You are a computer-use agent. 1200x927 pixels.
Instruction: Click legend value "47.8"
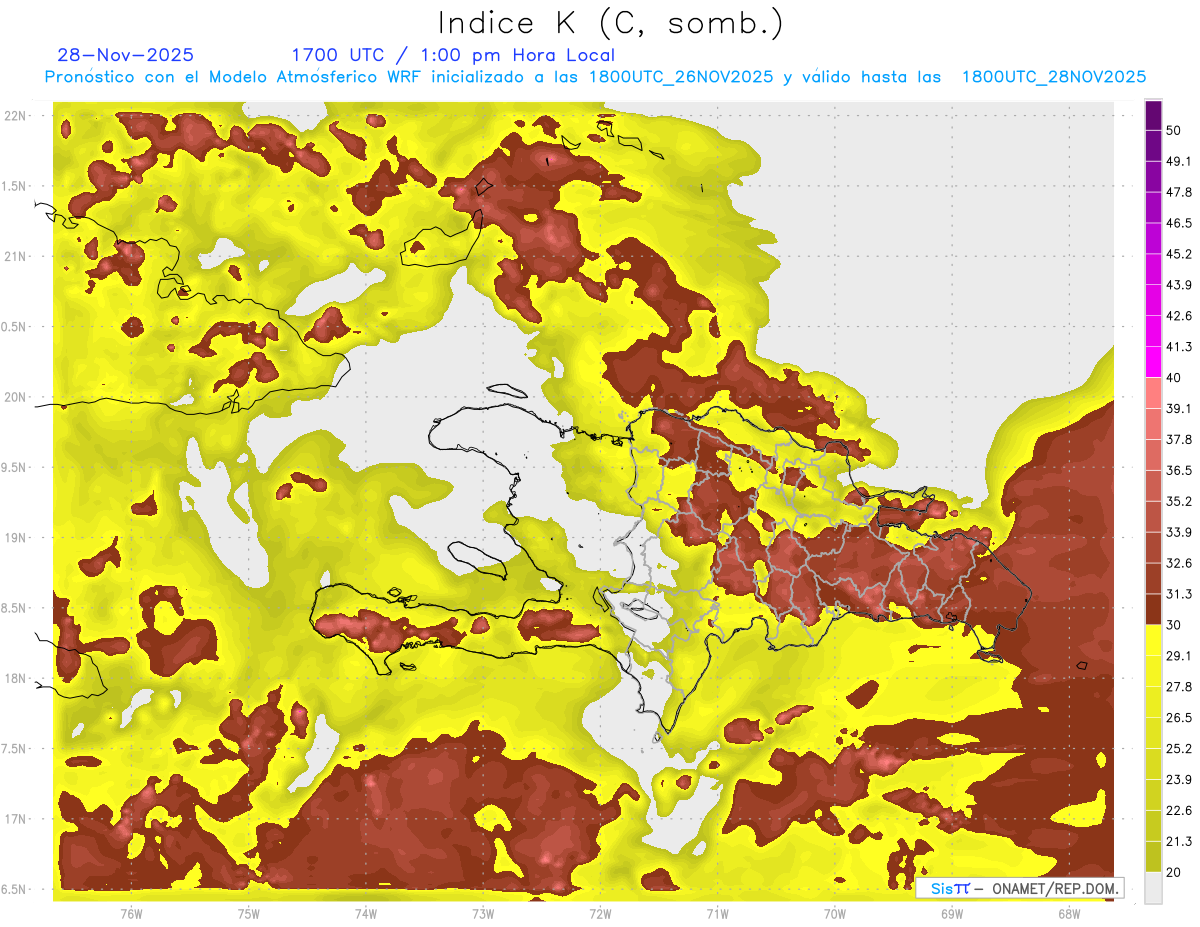pos(1179,192)
